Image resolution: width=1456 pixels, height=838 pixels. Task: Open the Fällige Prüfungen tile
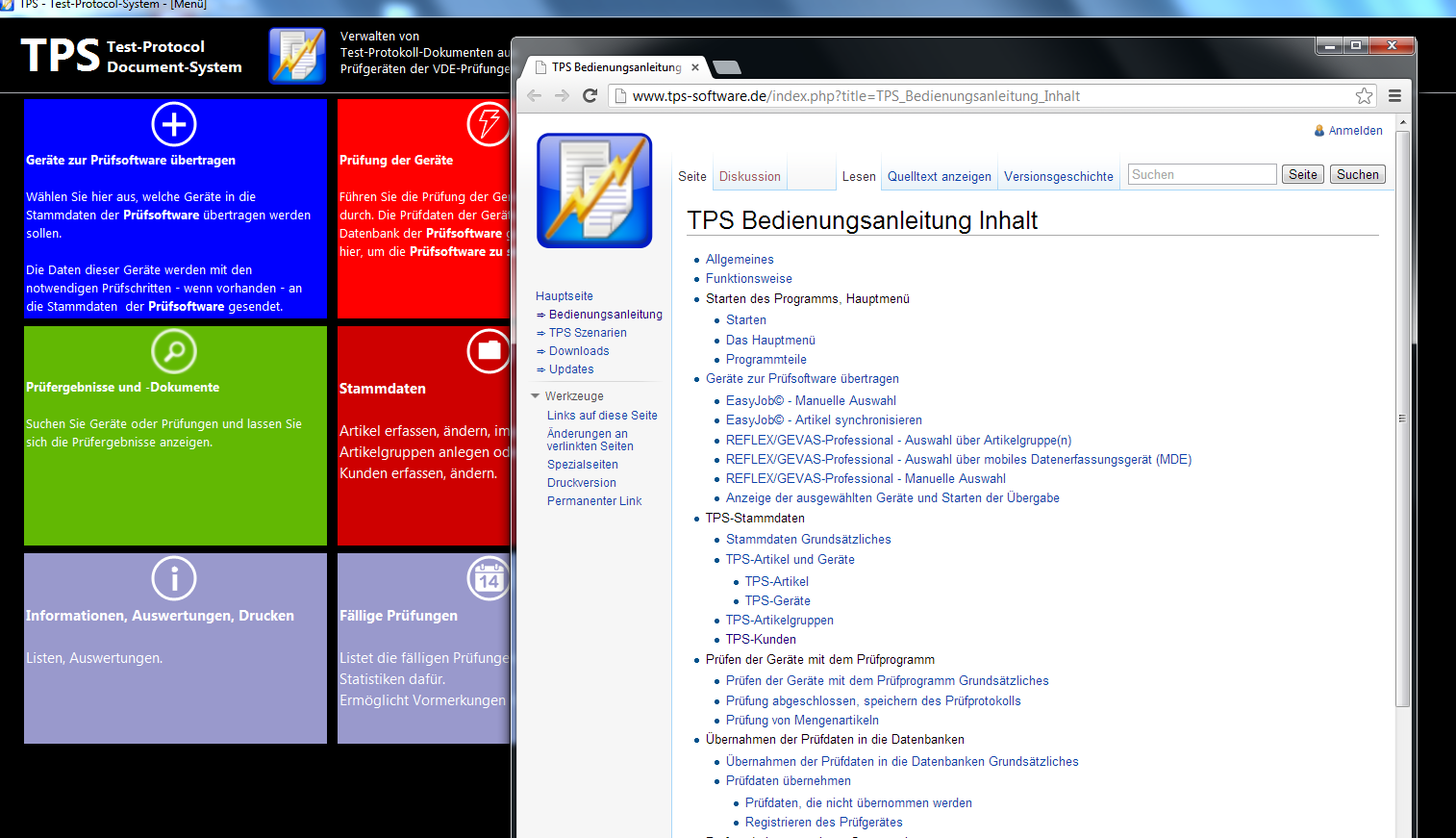[x=424, y=648]
